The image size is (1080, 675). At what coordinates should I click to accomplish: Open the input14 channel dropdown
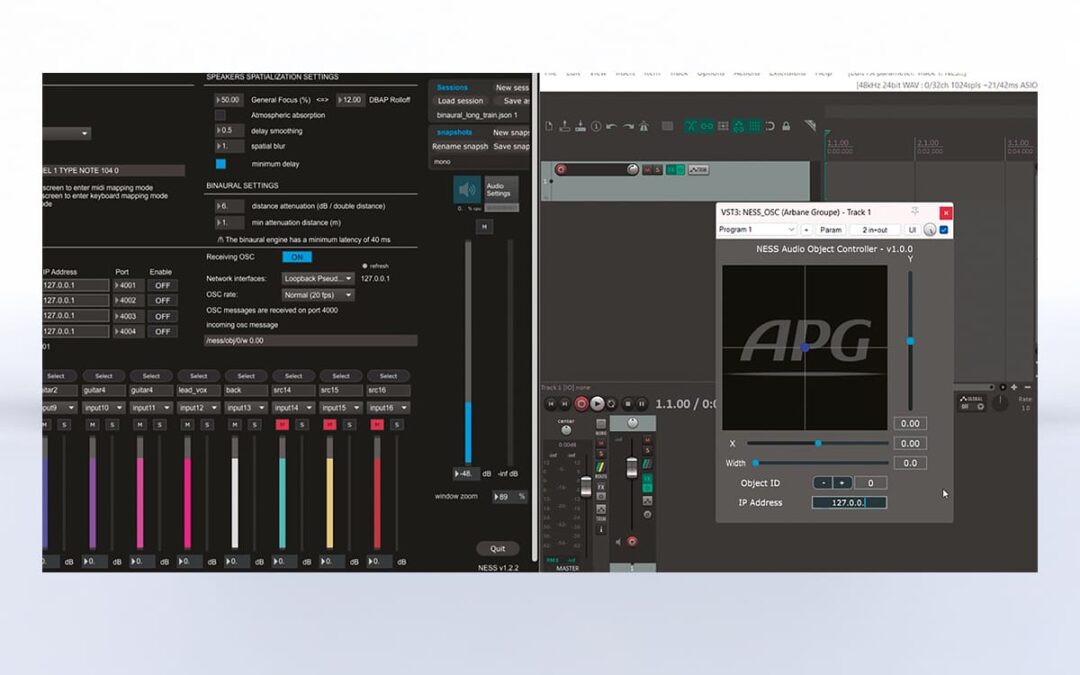[x=293, y=408]
